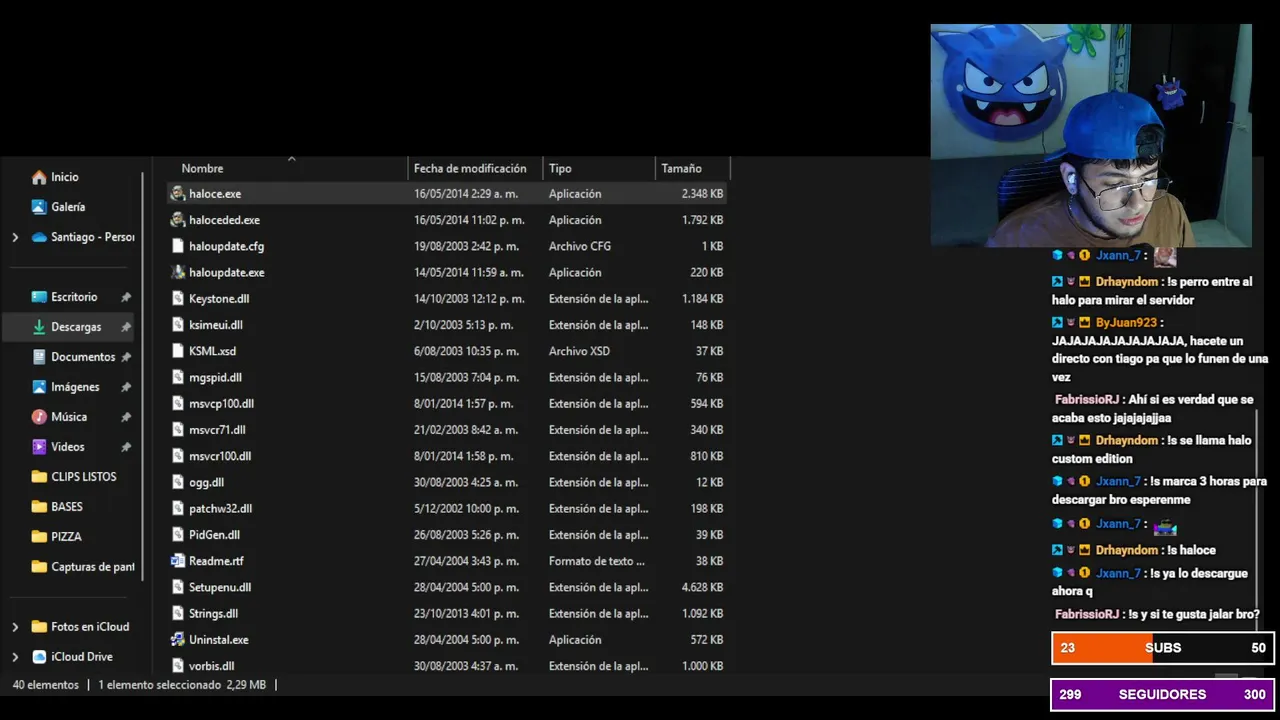This screenshot has height=720, width=1280.
Task: Select the haloce.exe application icon
Action: [178, 194]
